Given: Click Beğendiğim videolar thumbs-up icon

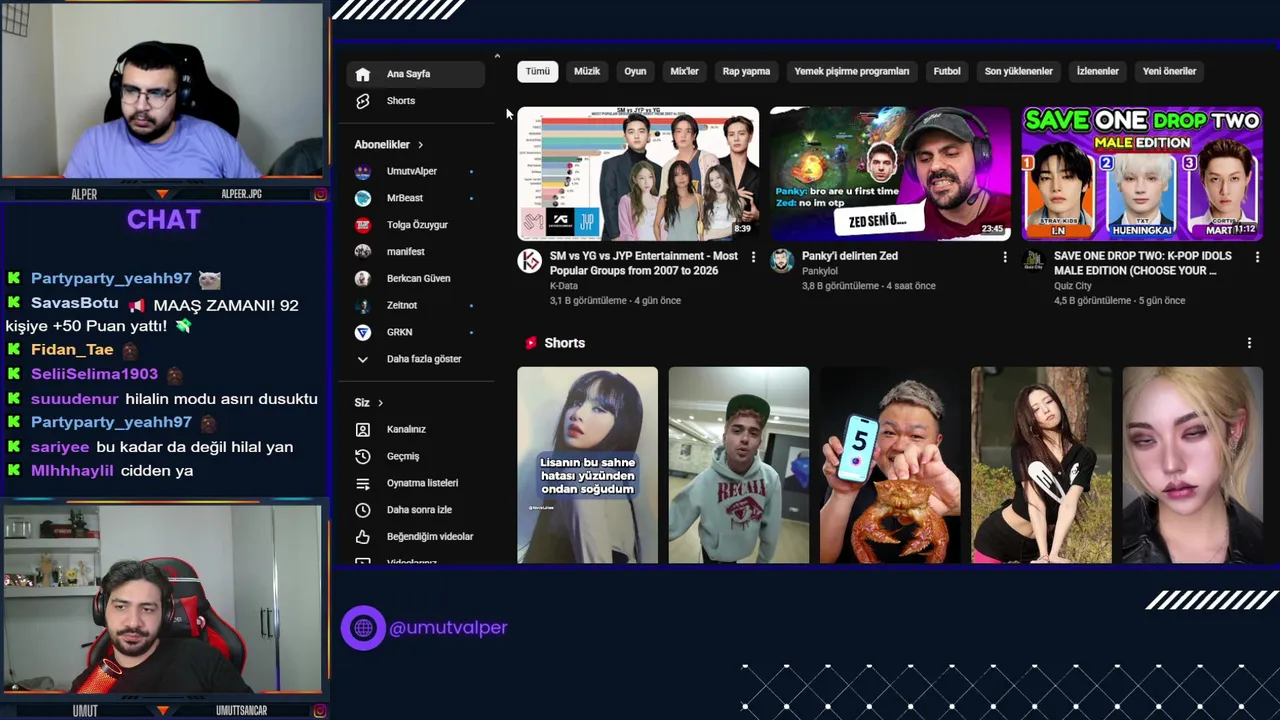Looking at the screenshot, I should [363, 537].
